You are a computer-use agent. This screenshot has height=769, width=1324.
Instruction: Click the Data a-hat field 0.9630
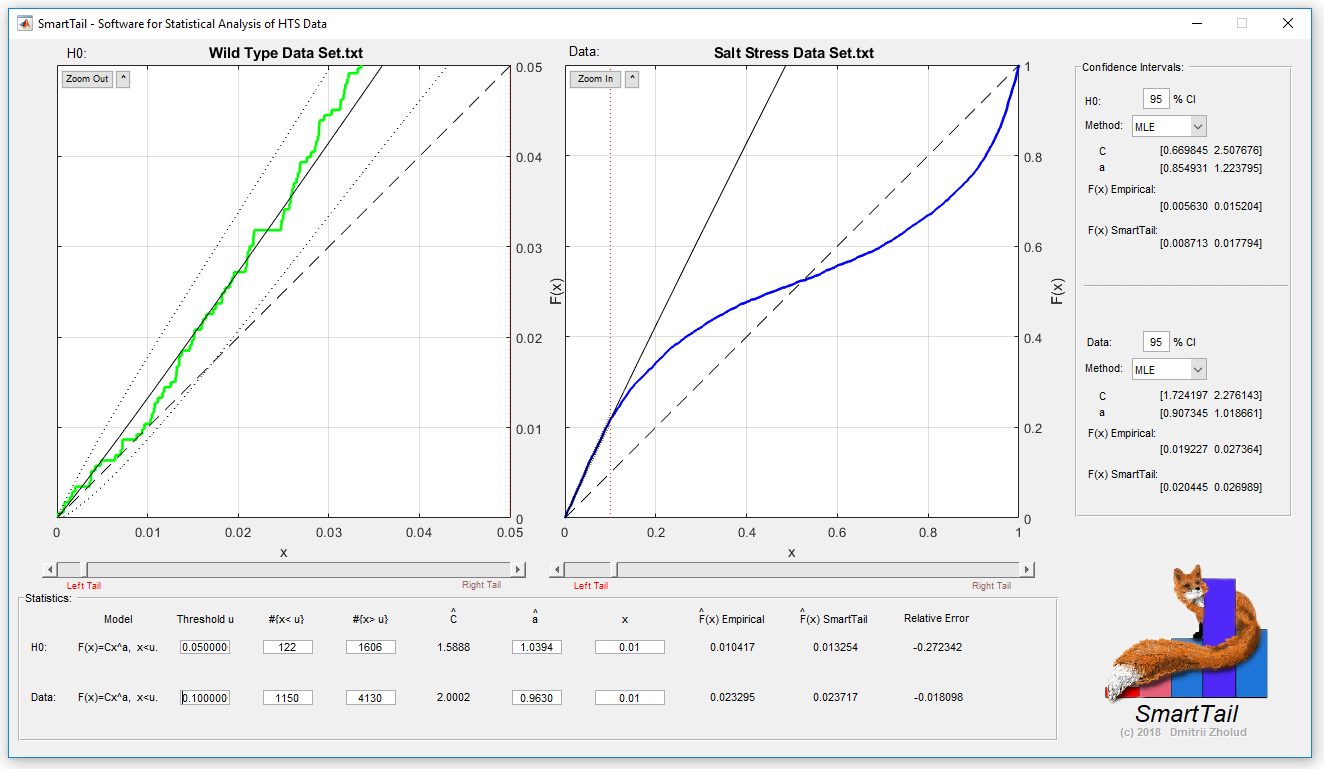[x=537, y=697]
